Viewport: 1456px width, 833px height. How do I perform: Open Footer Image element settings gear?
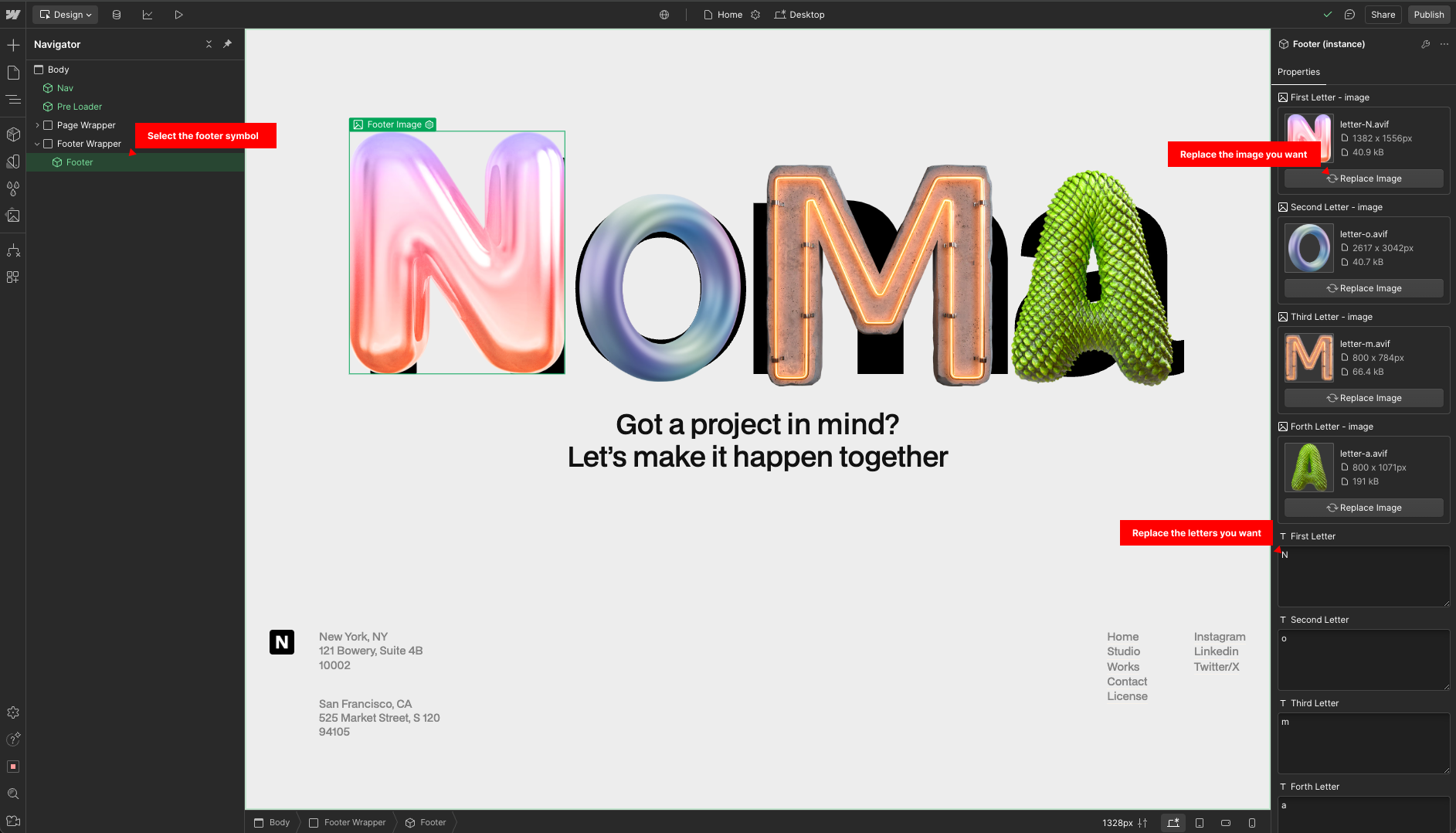[x=429, y=124]
